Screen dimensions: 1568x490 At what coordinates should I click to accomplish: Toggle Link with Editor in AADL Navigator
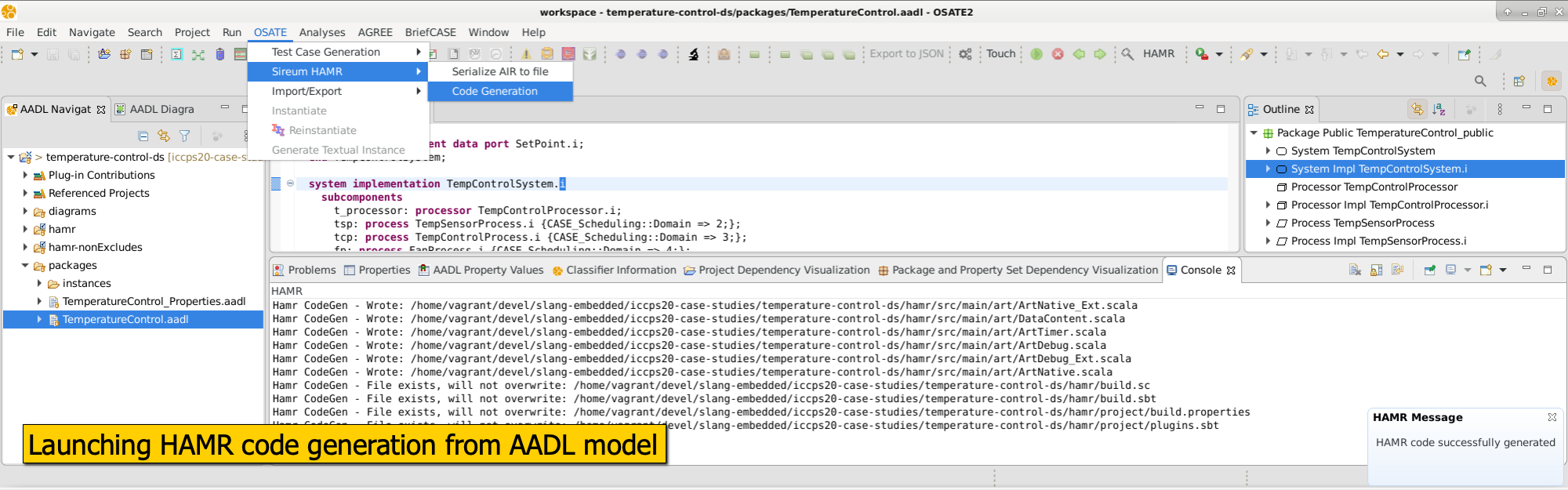click(x=164, y=136)
